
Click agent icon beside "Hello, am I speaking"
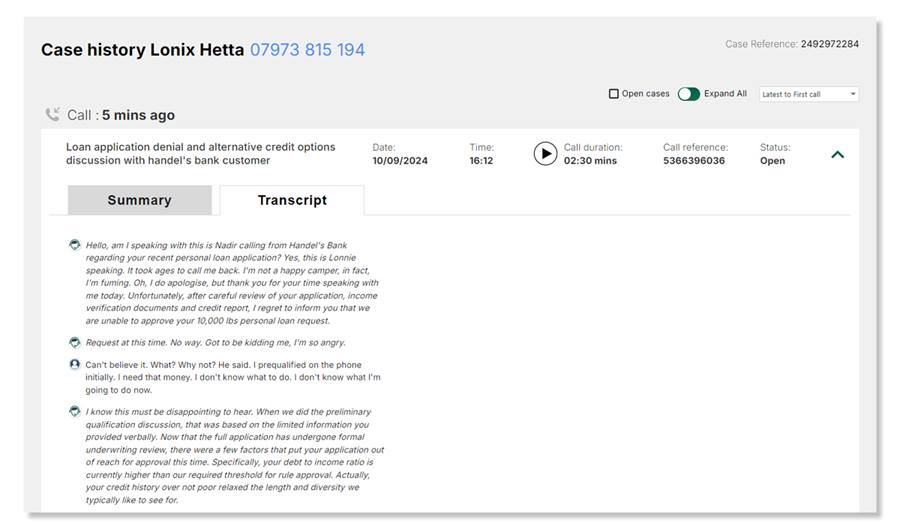pos(75,245)
